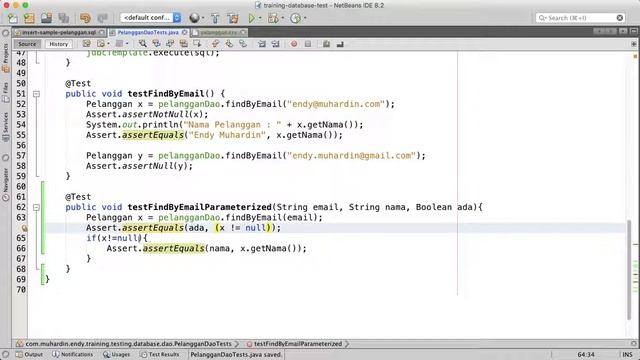Open the third editor file tab
The height and width of the screenshot is (360, 640).
tap(218, 32)
